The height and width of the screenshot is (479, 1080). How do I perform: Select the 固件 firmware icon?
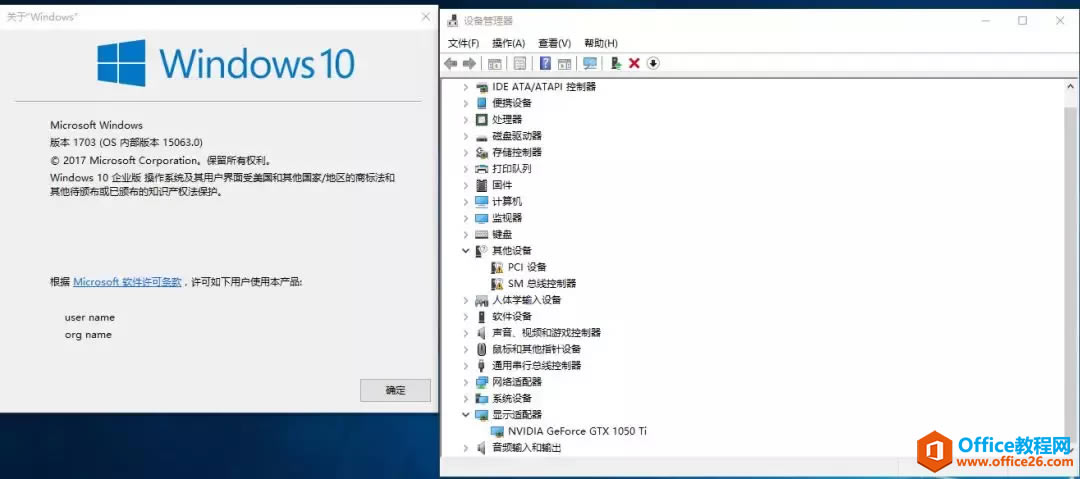[x=481, y=185]
